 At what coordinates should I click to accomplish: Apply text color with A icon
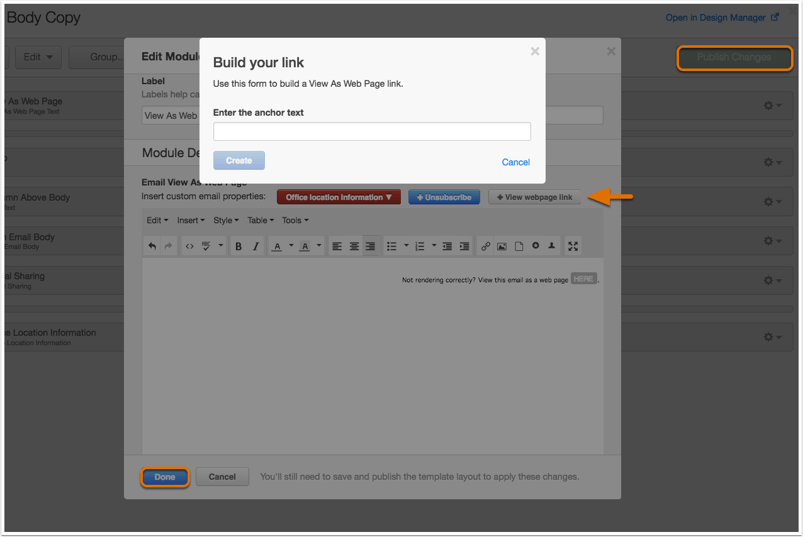coord(277,246)
